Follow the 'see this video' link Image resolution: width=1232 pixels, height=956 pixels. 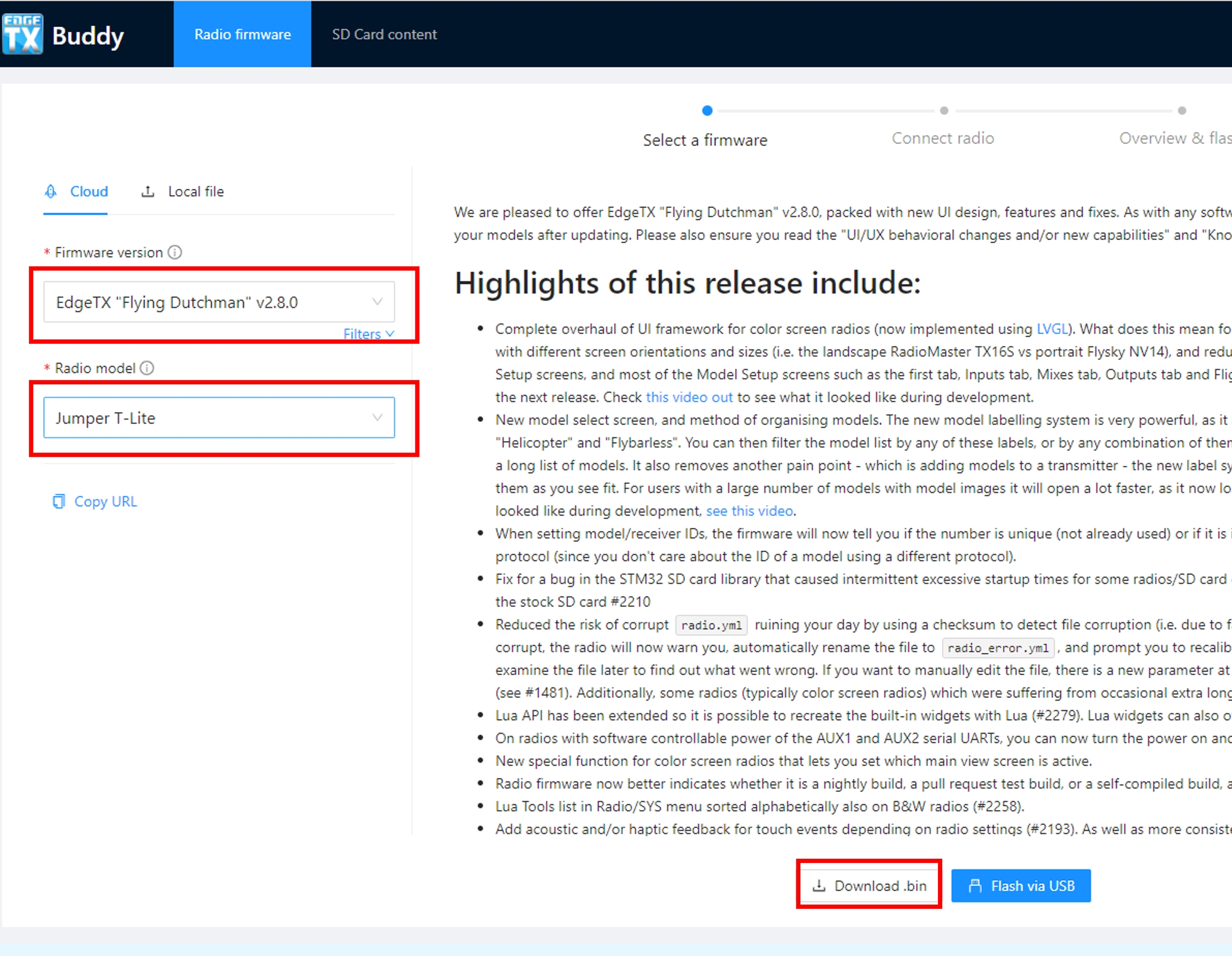[x=749, y=511]
